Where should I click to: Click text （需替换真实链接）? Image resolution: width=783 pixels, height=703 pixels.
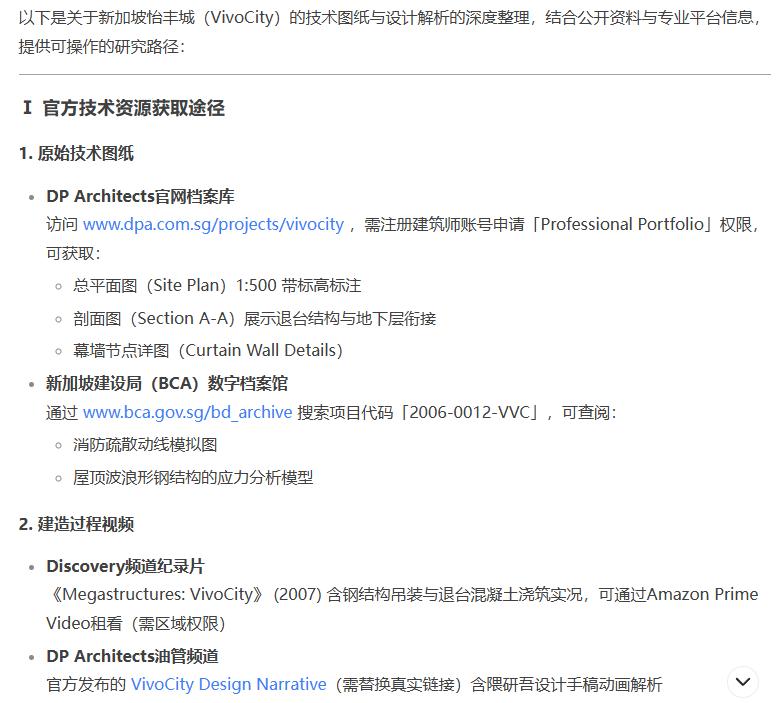(398, 684)
